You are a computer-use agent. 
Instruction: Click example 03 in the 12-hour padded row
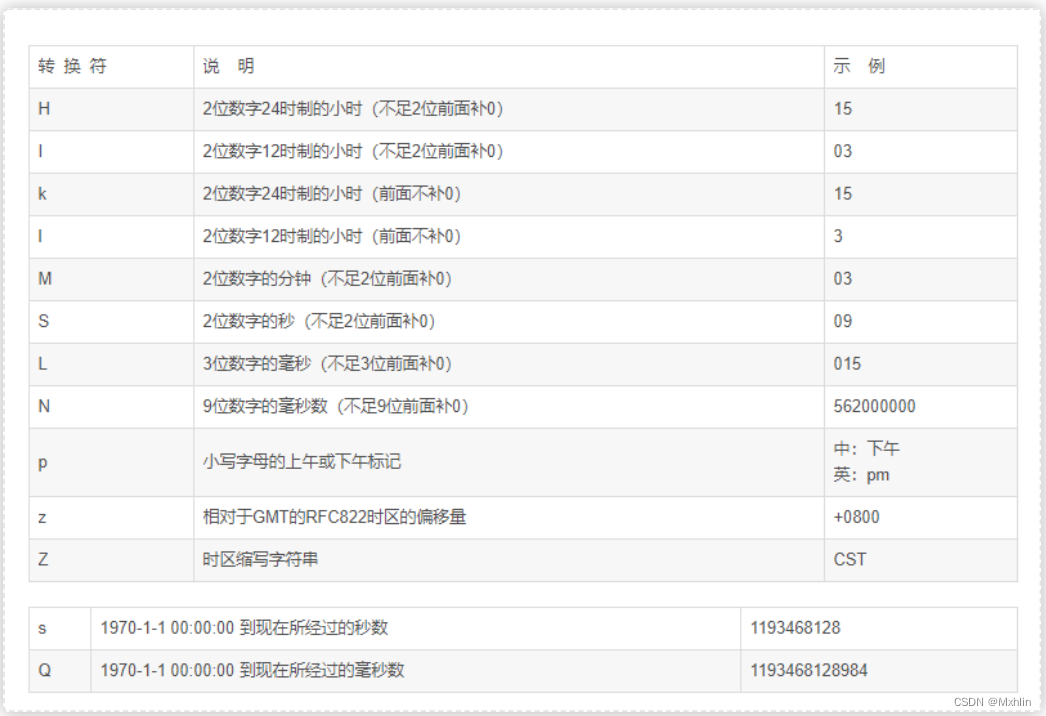(843, 151)
